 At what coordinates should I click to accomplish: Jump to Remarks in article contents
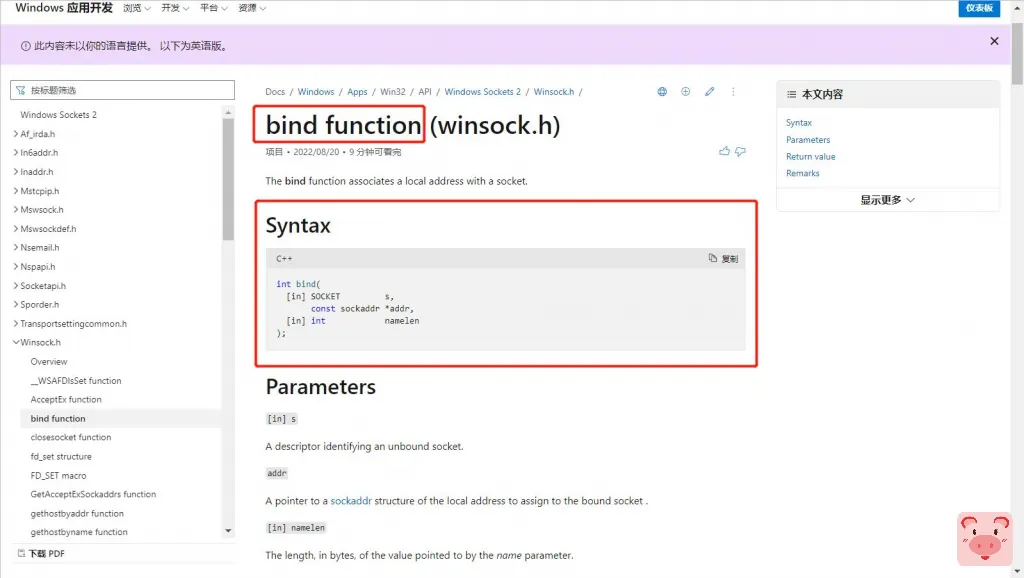803,174
